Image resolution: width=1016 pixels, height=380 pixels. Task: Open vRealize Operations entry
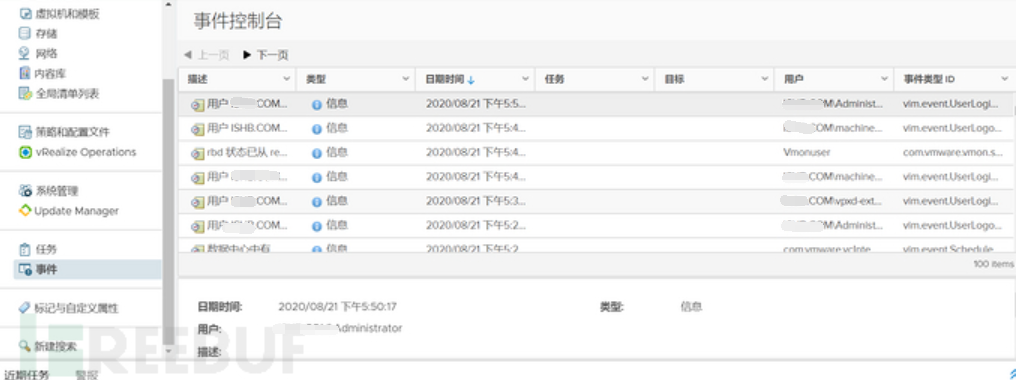(85, 152)
